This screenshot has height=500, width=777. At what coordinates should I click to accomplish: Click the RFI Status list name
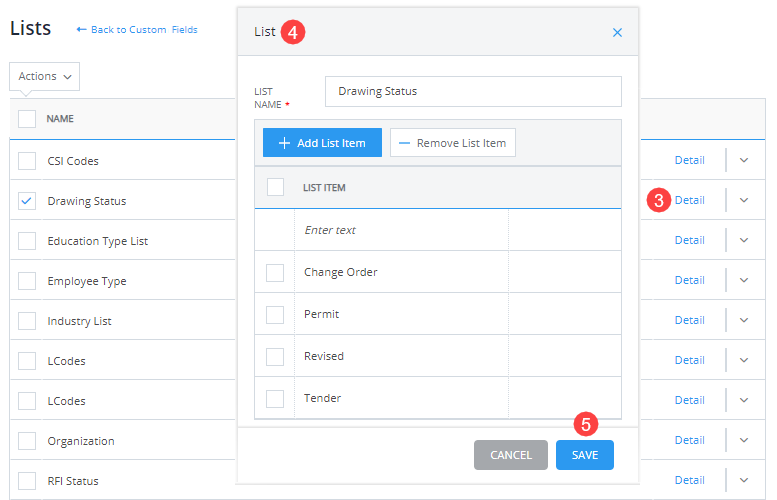[x=73, y=481]
